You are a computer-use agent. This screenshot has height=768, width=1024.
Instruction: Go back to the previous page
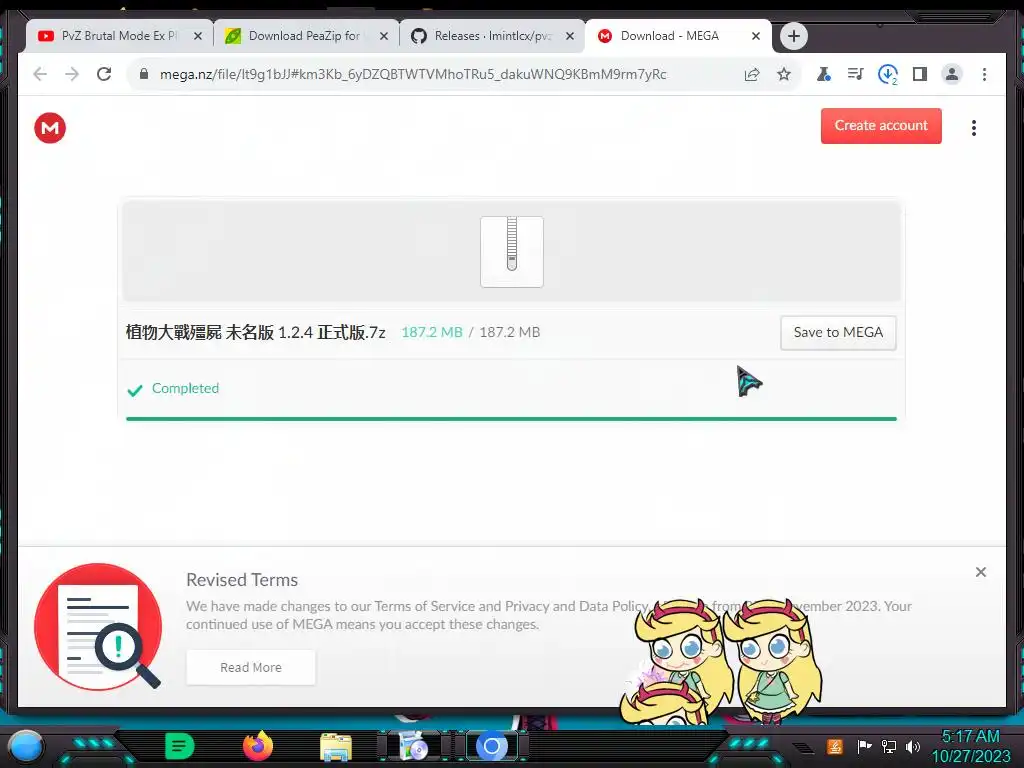(40, 74)
